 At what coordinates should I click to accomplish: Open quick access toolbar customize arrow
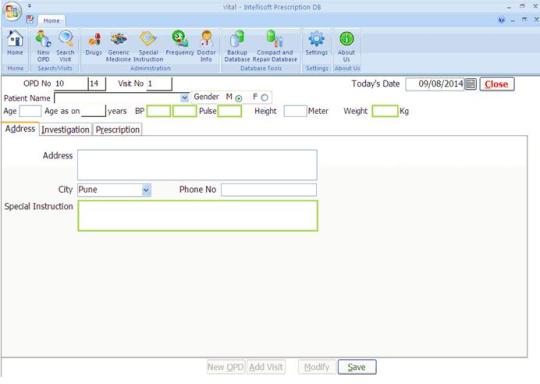(x=30, y=6)
